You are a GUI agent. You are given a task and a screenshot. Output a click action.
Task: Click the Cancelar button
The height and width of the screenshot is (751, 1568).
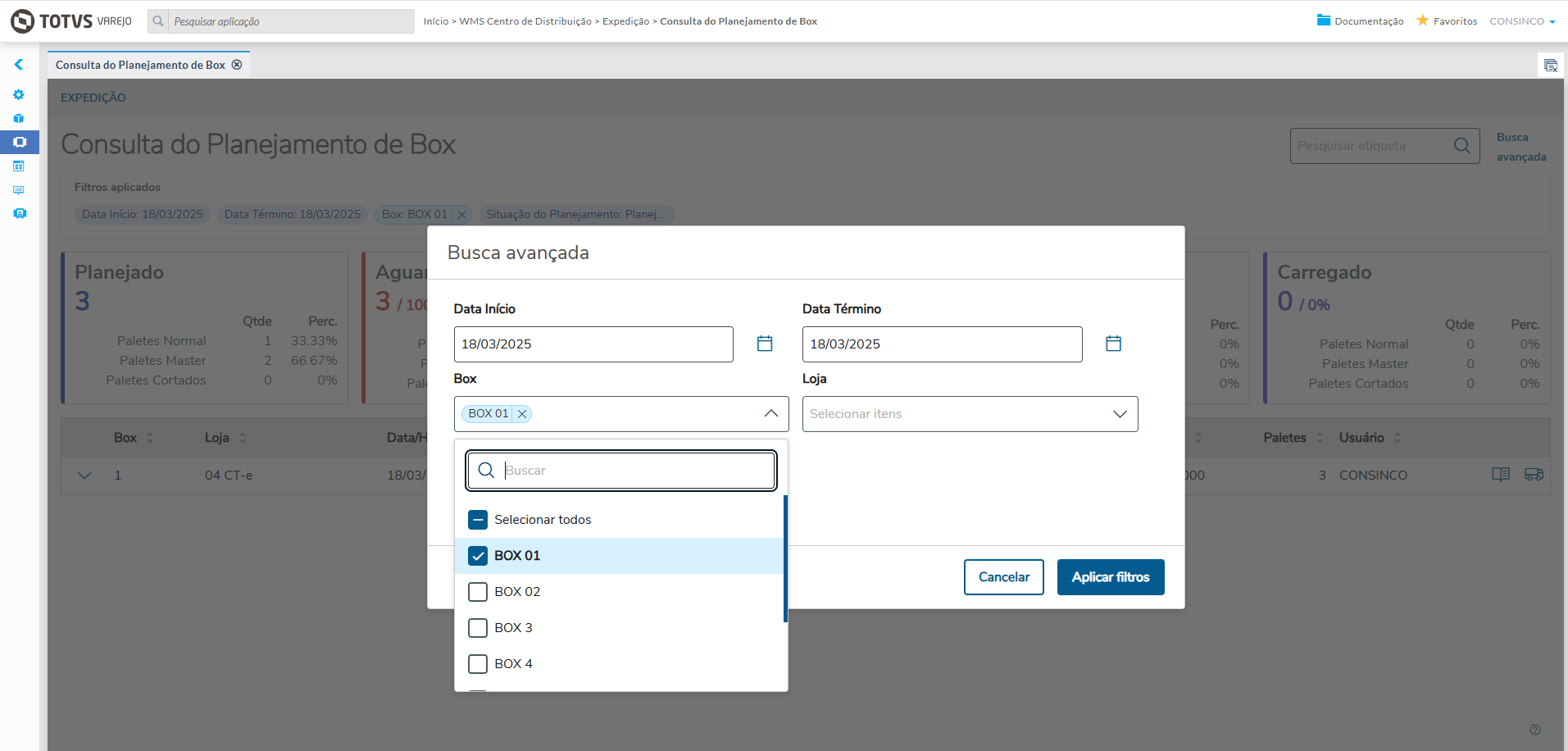point(1003,577)
